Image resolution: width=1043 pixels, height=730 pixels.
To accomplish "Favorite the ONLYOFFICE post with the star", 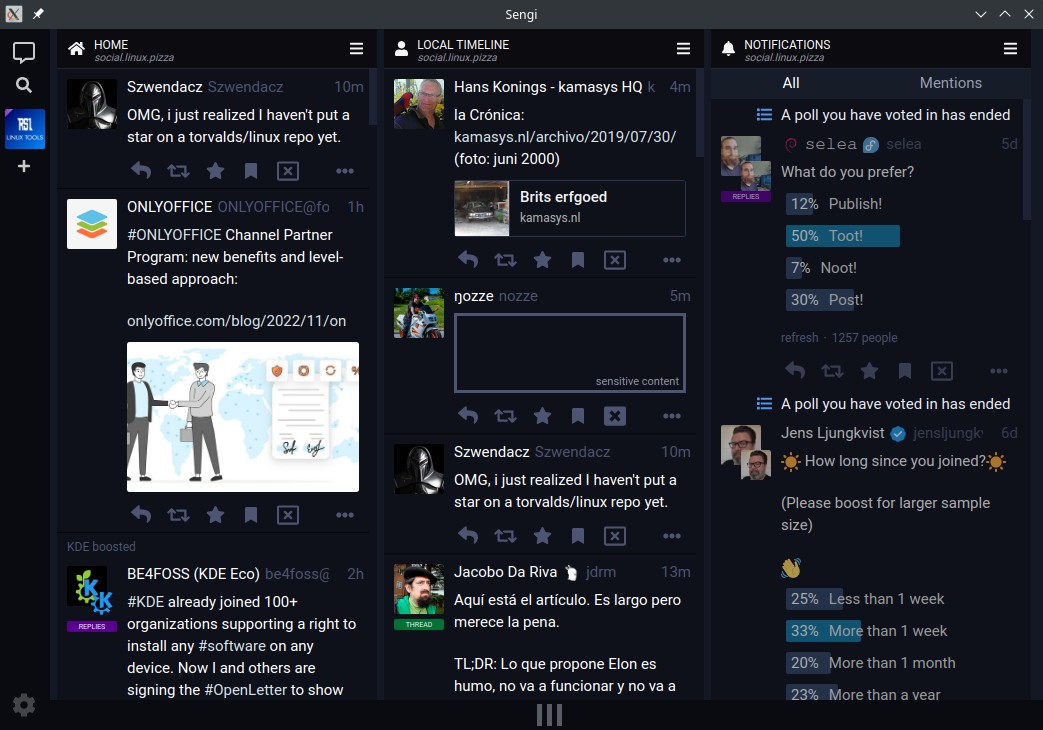I will pos(216,514).
